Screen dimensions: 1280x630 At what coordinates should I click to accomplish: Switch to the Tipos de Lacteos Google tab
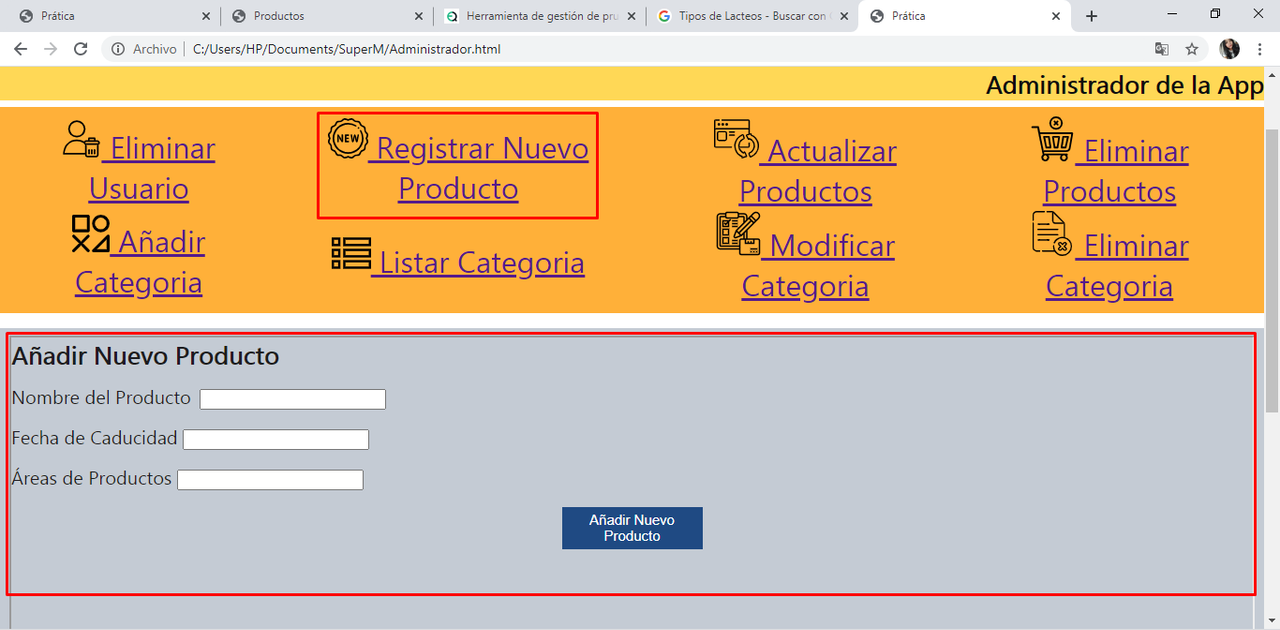point(752,16)
